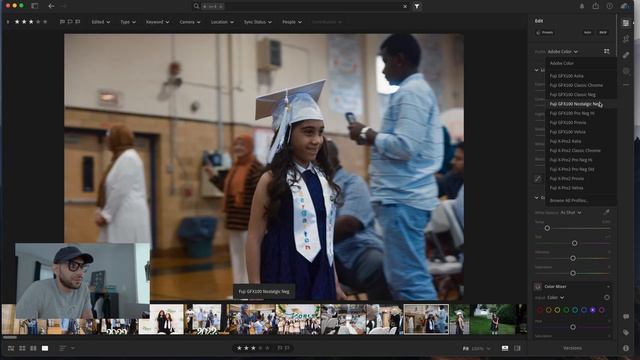The height and width of the screenshot is (360, 640).
Task: Clear the search field with X
Action: pyautogui.click(x=405, y=6)
